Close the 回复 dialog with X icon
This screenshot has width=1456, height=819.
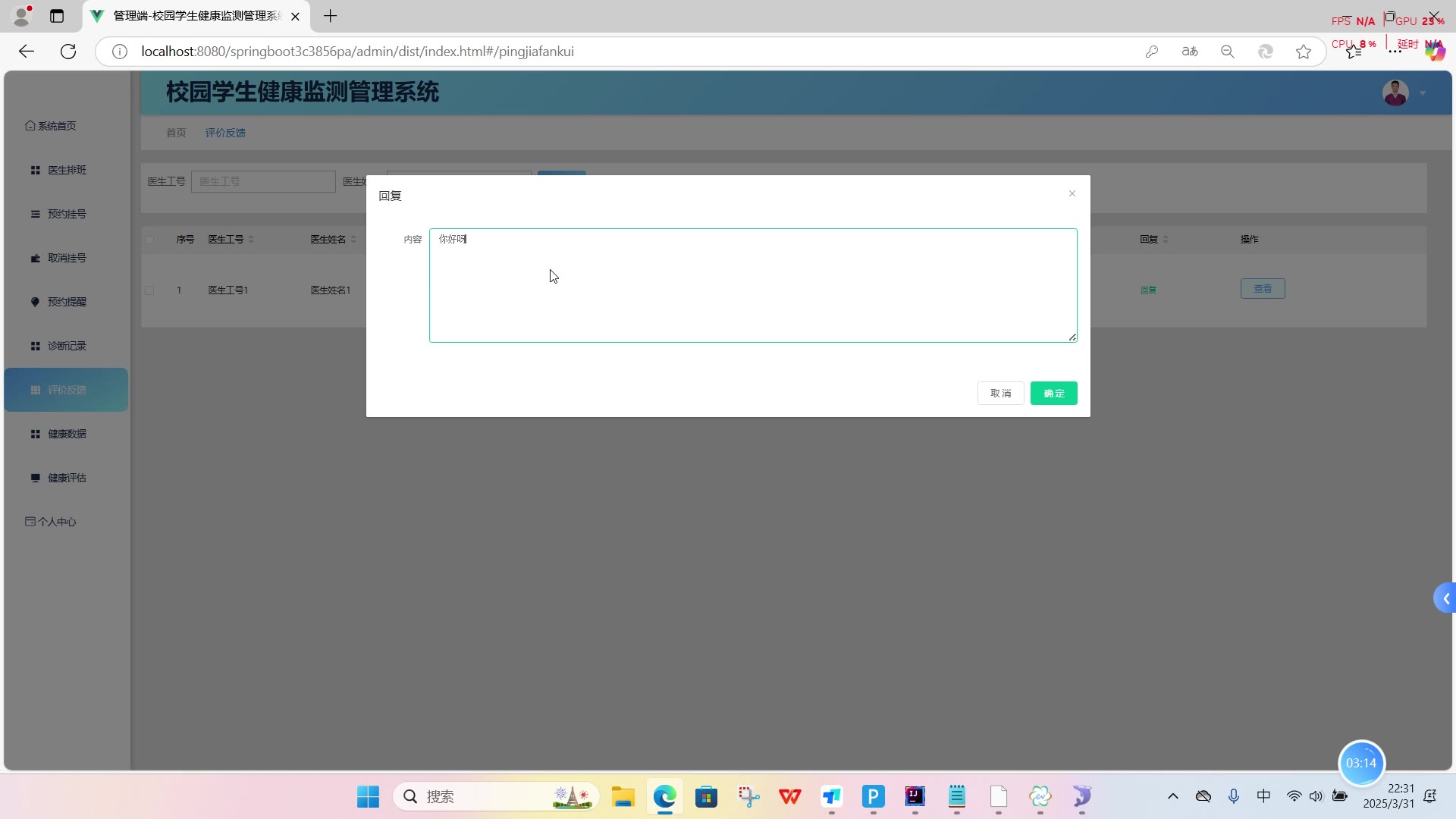(x=1072, y=193)
